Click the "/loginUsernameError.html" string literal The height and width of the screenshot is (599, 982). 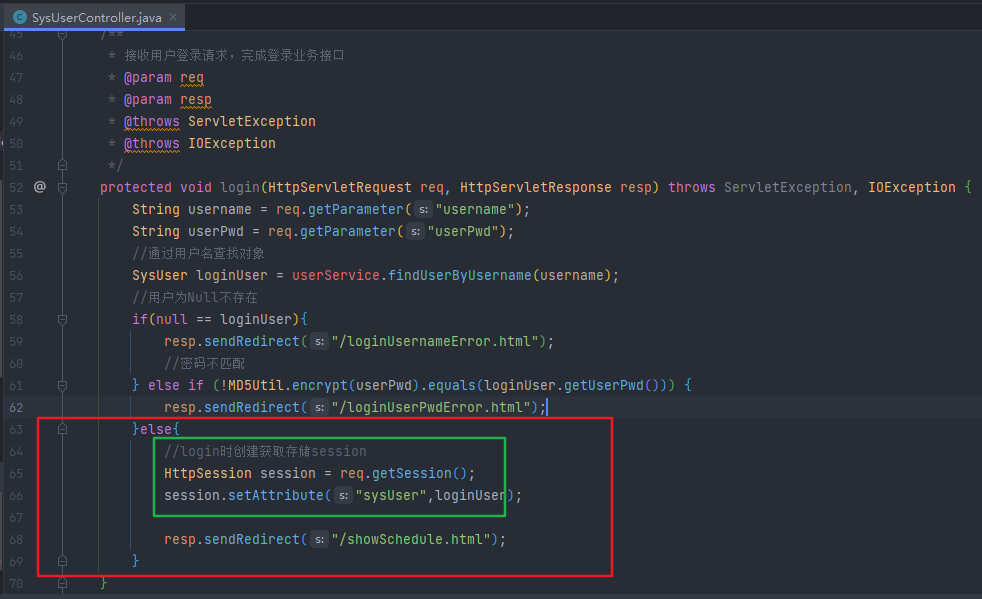[435, 341]
